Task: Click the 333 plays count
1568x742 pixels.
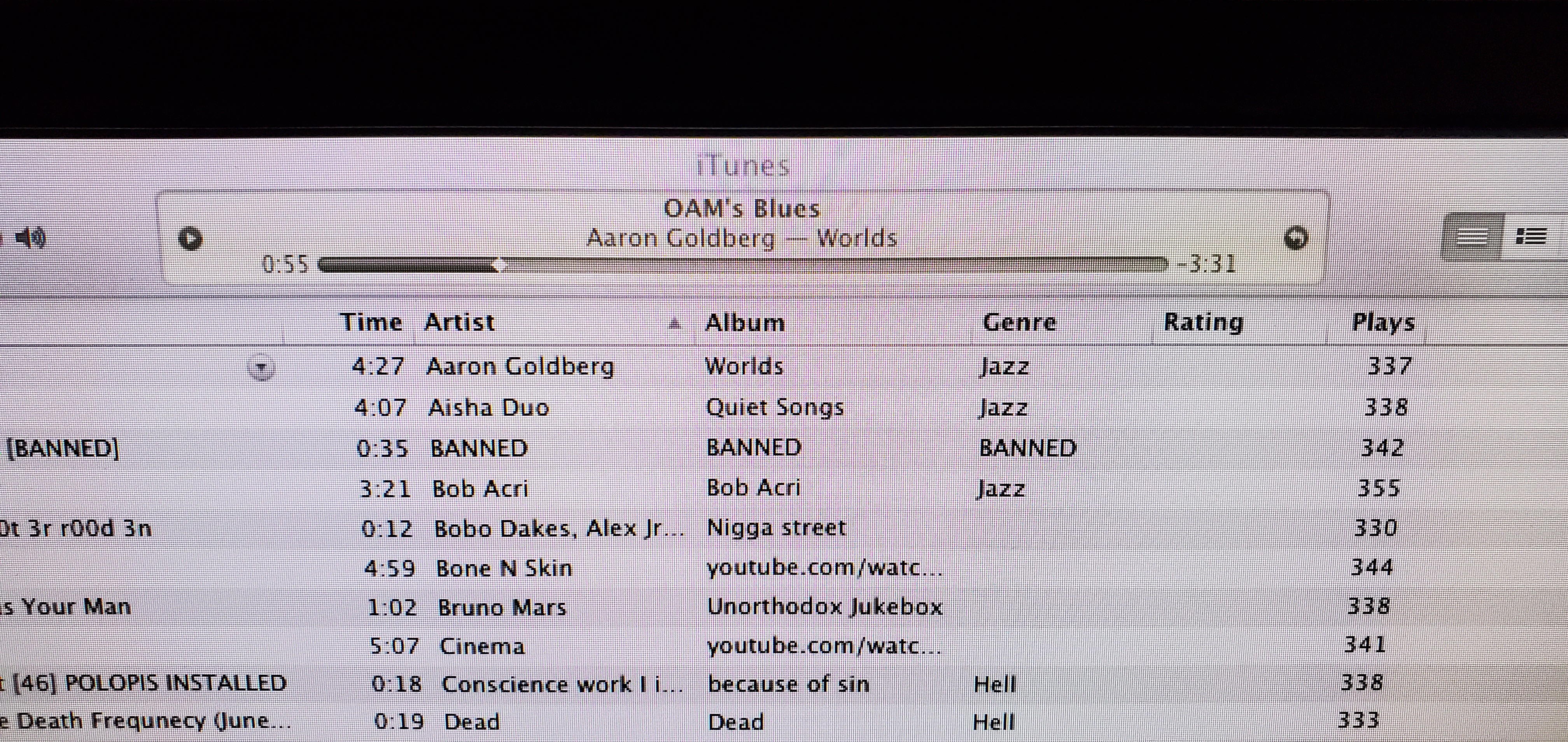Action: [x=1358, y=720]
